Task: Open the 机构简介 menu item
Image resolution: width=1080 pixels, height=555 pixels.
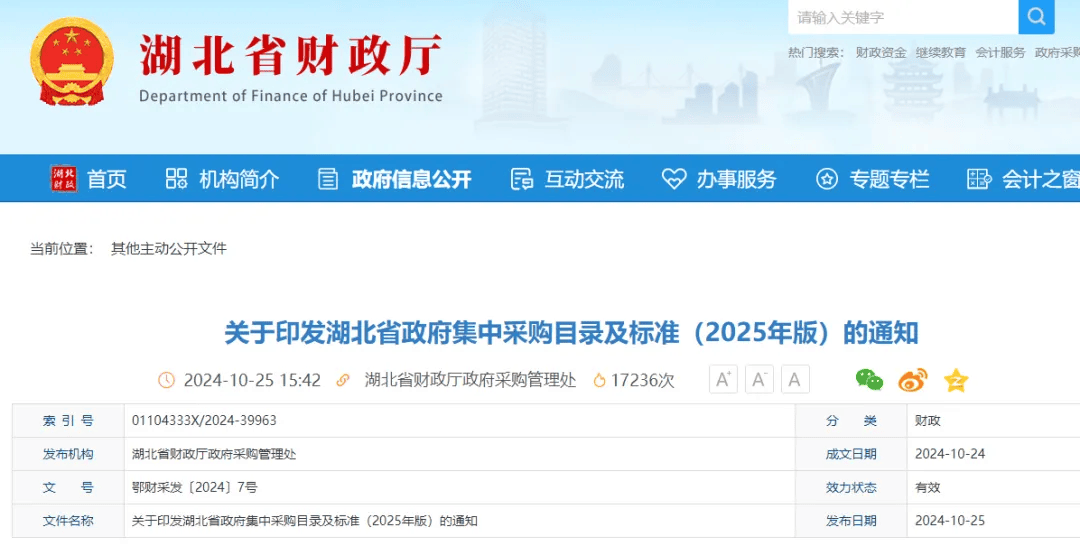Action: 239,179
